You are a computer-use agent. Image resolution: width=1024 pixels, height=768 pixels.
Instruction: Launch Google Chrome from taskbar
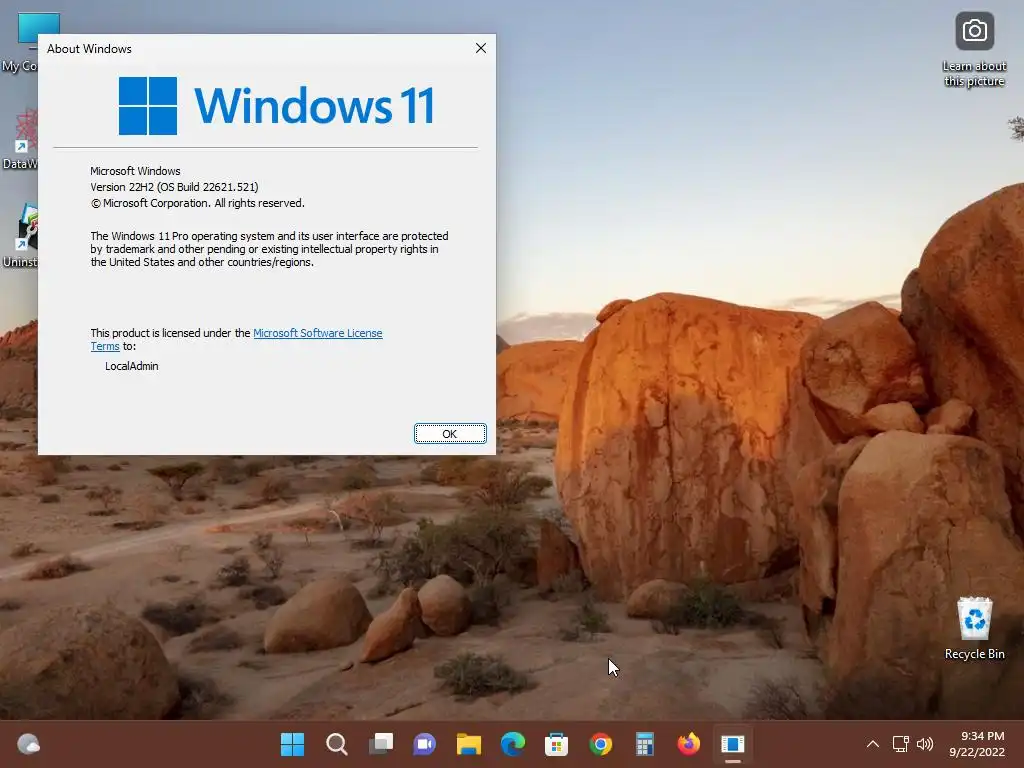pyautogui.click(x=600, y=744)
